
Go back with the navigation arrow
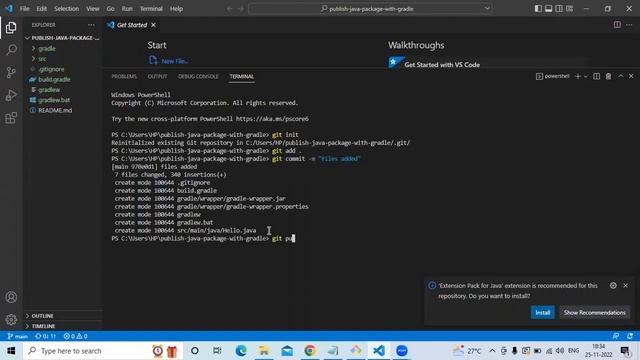coord(230,9)
